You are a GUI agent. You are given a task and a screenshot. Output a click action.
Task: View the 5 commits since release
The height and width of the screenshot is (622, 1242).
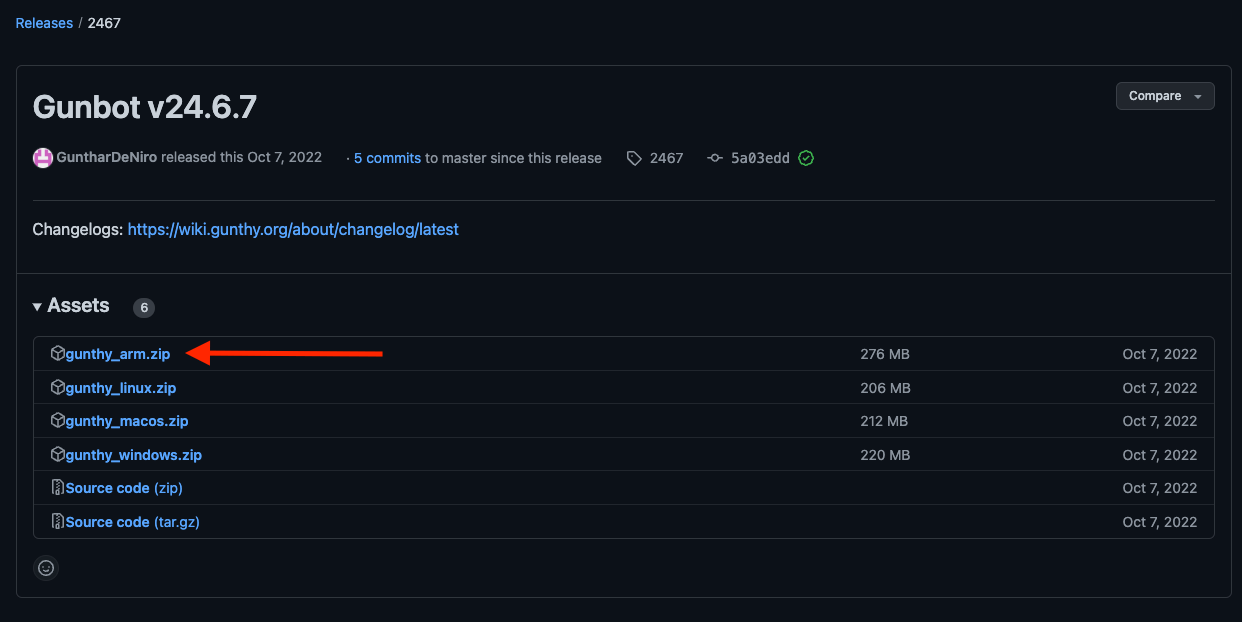pyautogui.click(x=387, y=158)
